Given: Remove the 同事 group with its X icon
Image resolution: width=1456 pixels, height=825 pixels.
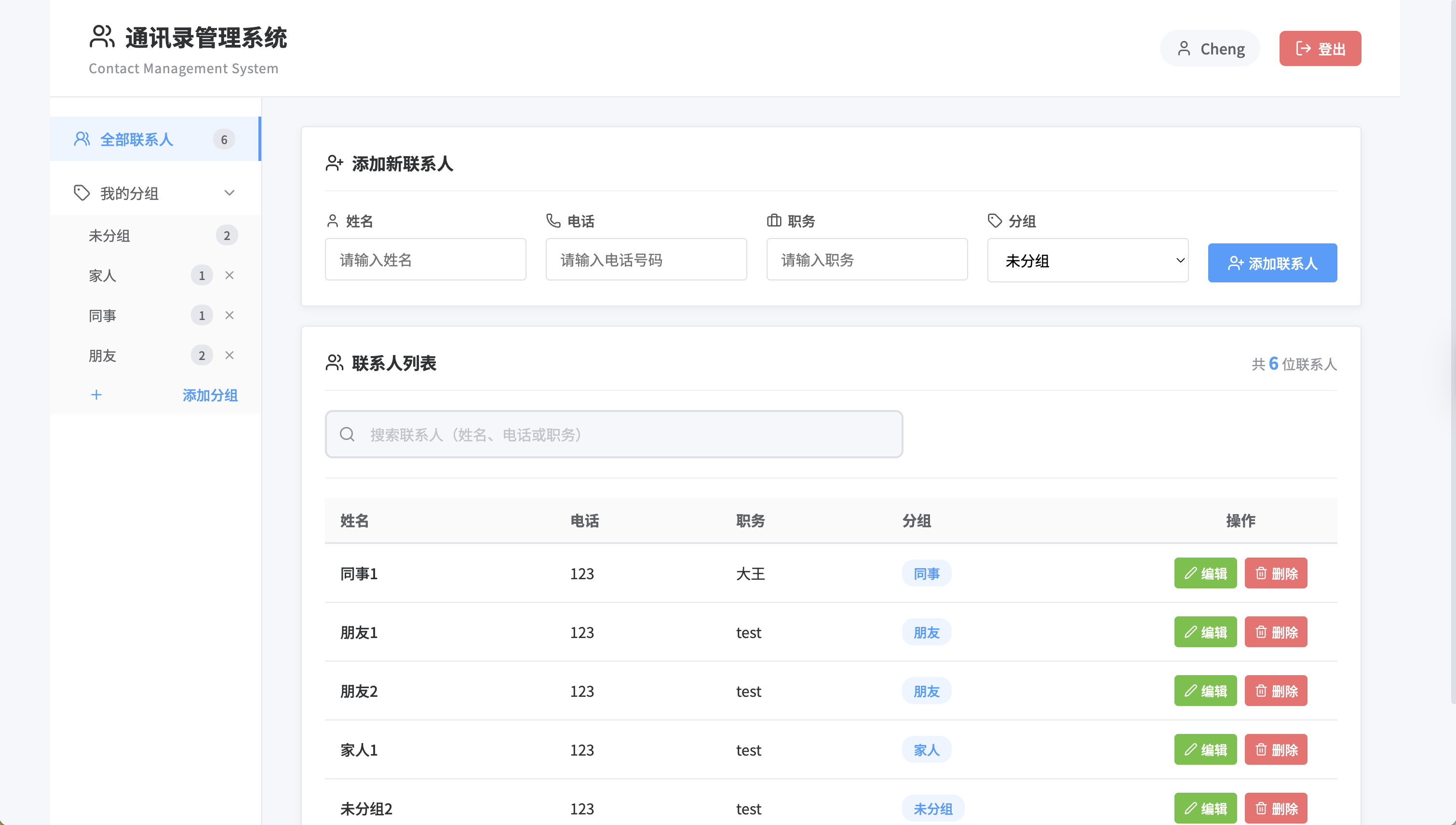Looking at the screenshot, I should [229, 315].
